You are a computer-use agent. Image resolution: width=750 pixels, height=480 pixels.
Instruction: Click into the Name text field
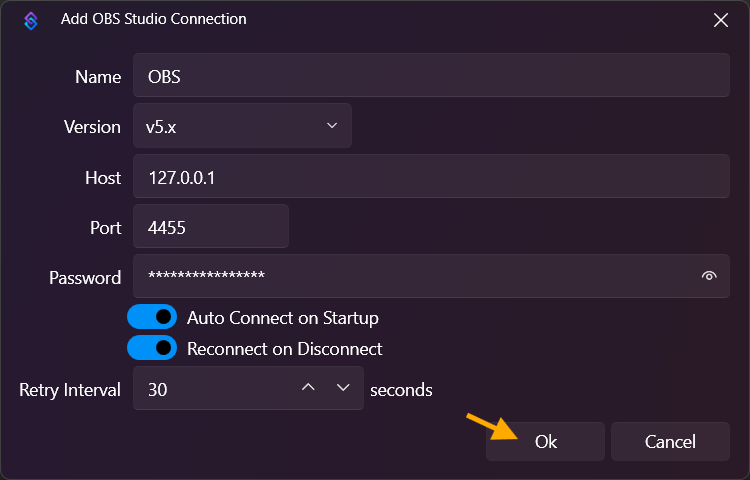(x=430, y=76)
